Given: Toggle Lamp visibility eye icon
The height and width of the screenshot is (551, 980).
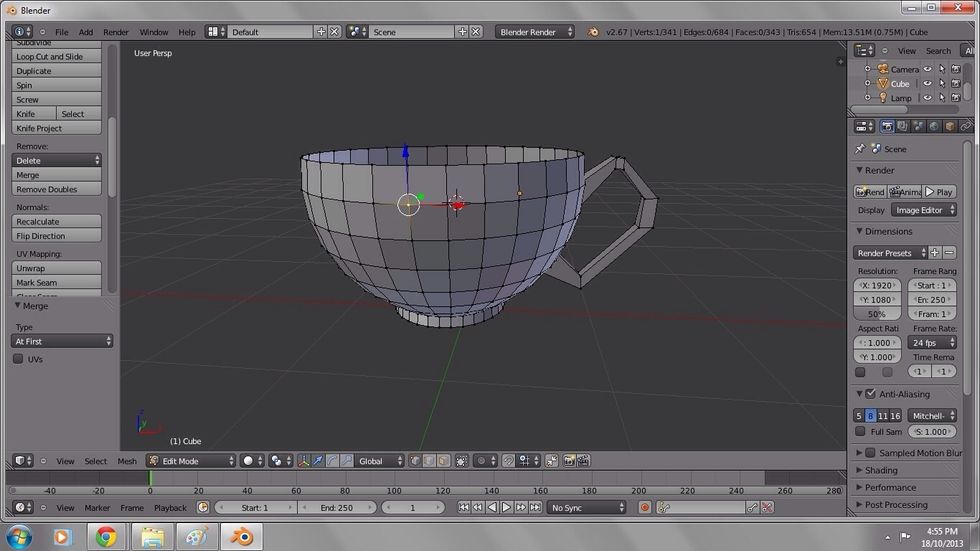Looking at the screenshot, I should pos(928,98).
